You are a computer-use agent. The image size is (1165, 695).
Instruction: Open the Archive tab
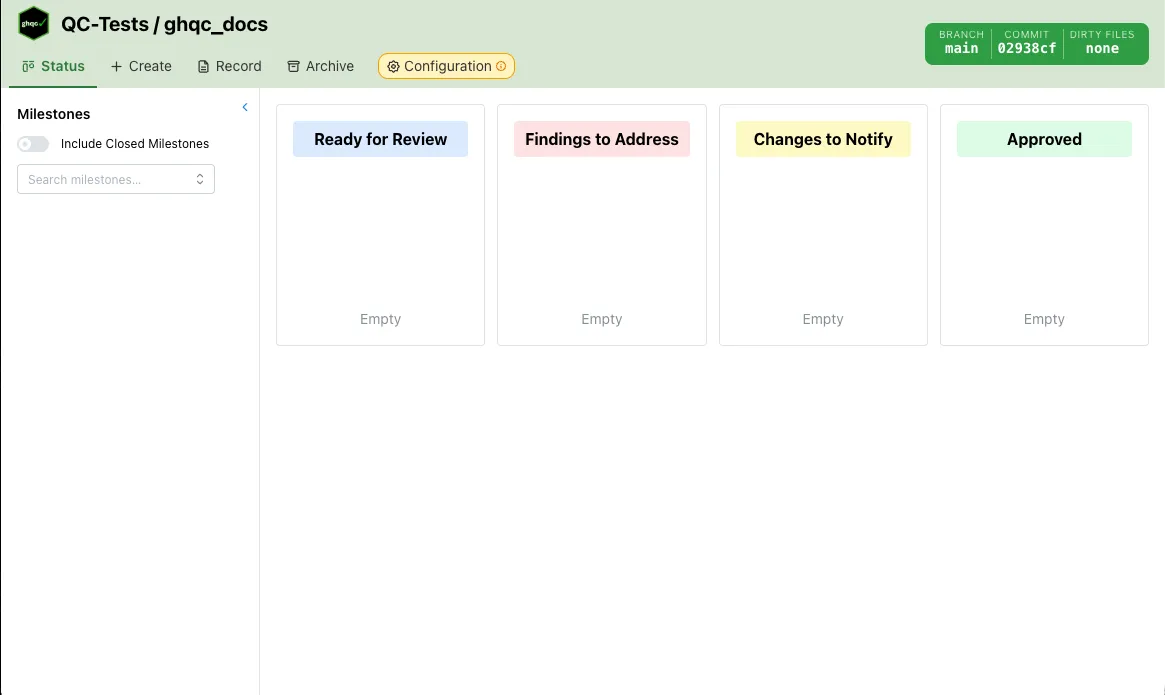click(x=320, y=66)
